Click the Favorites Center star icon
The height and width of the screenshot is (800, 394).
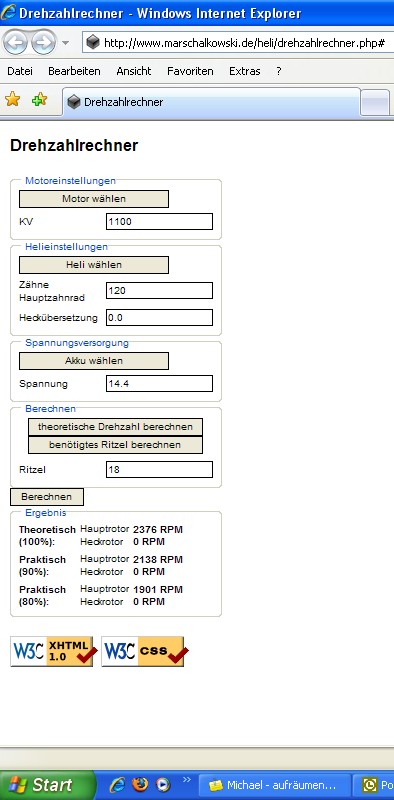(x=13, y=99)
